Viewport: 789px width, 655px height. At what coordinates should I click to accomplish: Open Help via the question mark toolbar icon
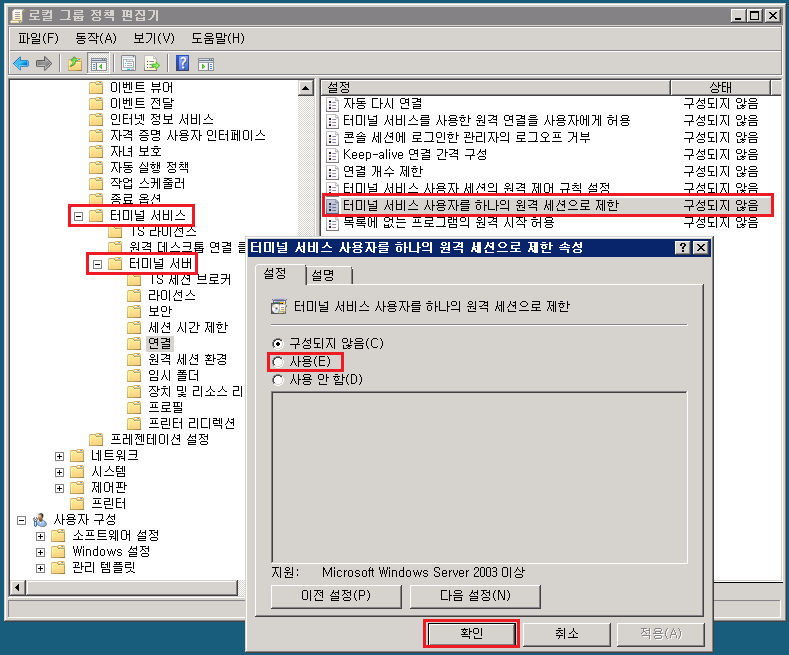(x=182, y=63)
